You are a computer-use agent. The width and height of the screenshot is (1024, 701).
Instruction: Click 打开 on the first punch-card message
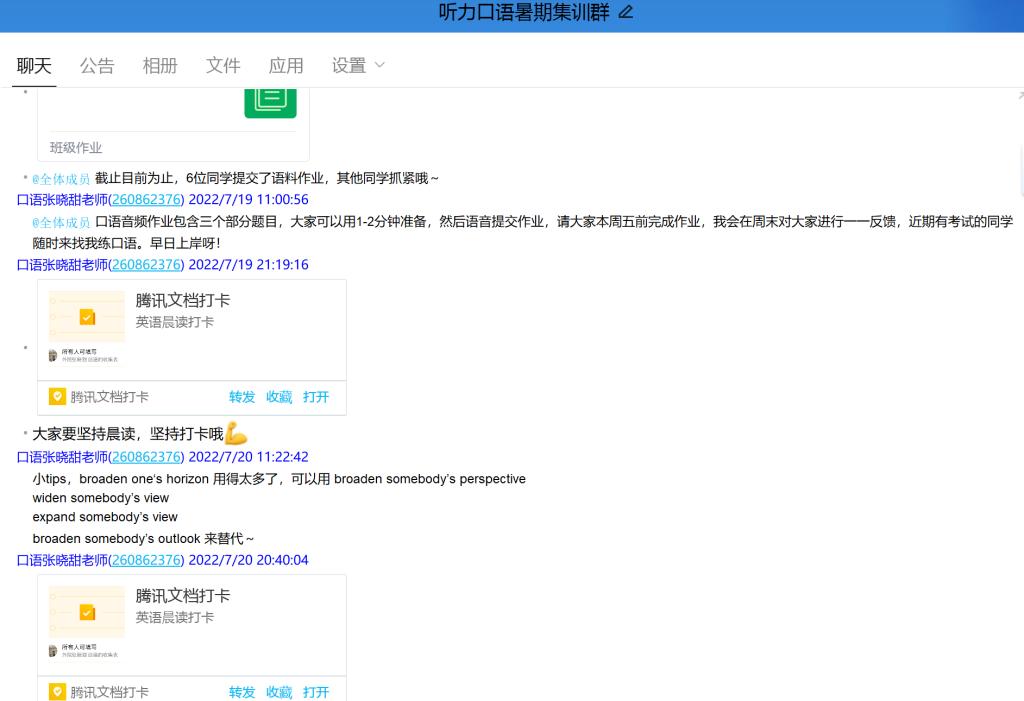click(x=316, y=397)
